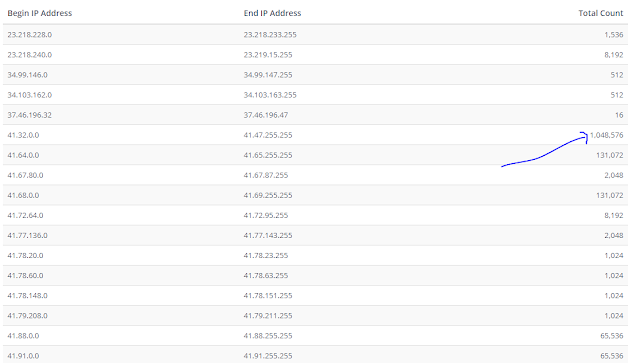The image size is (640, 363).
Task: Click the End IP Address column header
Action: pos(272,13)
